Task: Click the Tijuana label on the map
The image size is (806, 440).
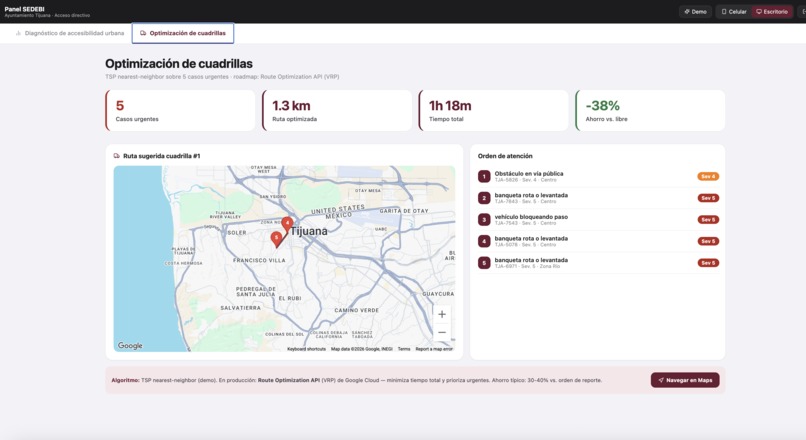Action: click(x=308, y=231)
